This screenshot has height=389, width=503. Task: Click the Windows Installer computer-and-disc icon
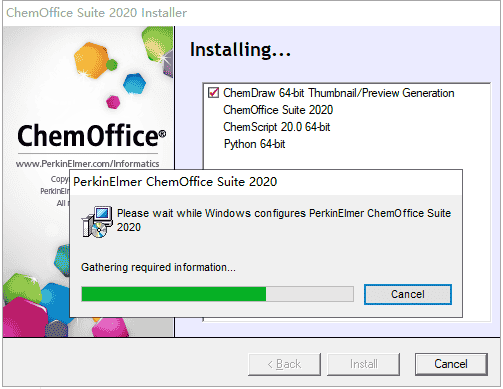(97, 222)
